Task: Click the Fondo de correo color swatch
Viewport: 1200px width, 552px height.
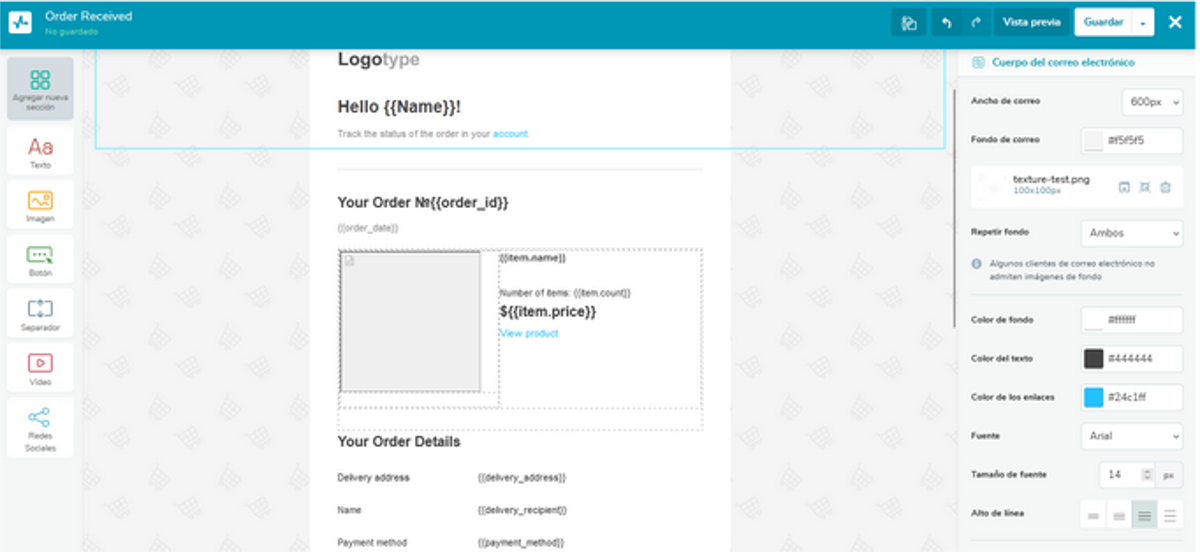Action: (1094, 140)
